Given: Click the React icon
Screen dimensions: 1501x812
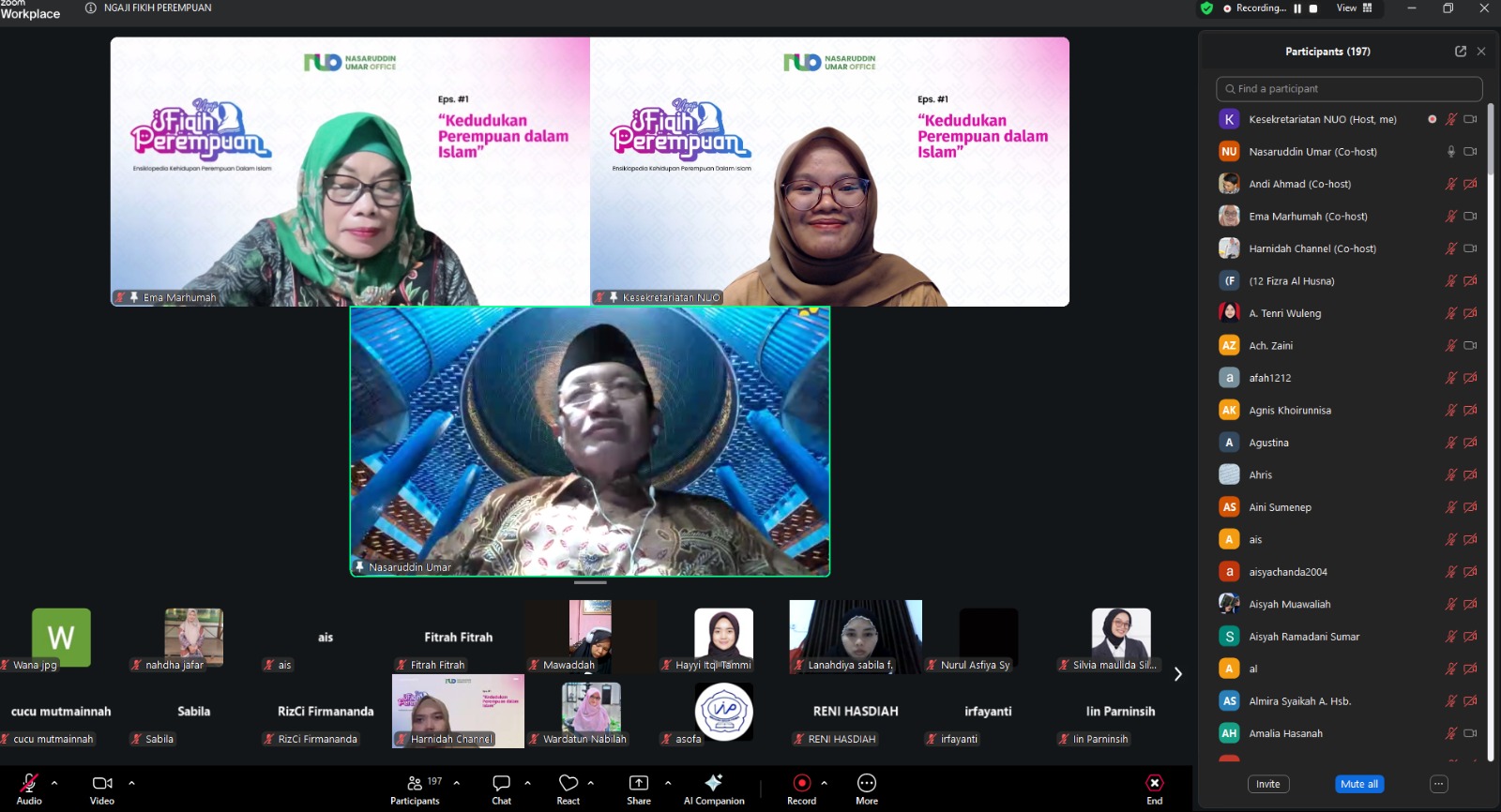Looking at the screenshot, I should point(568,784).
